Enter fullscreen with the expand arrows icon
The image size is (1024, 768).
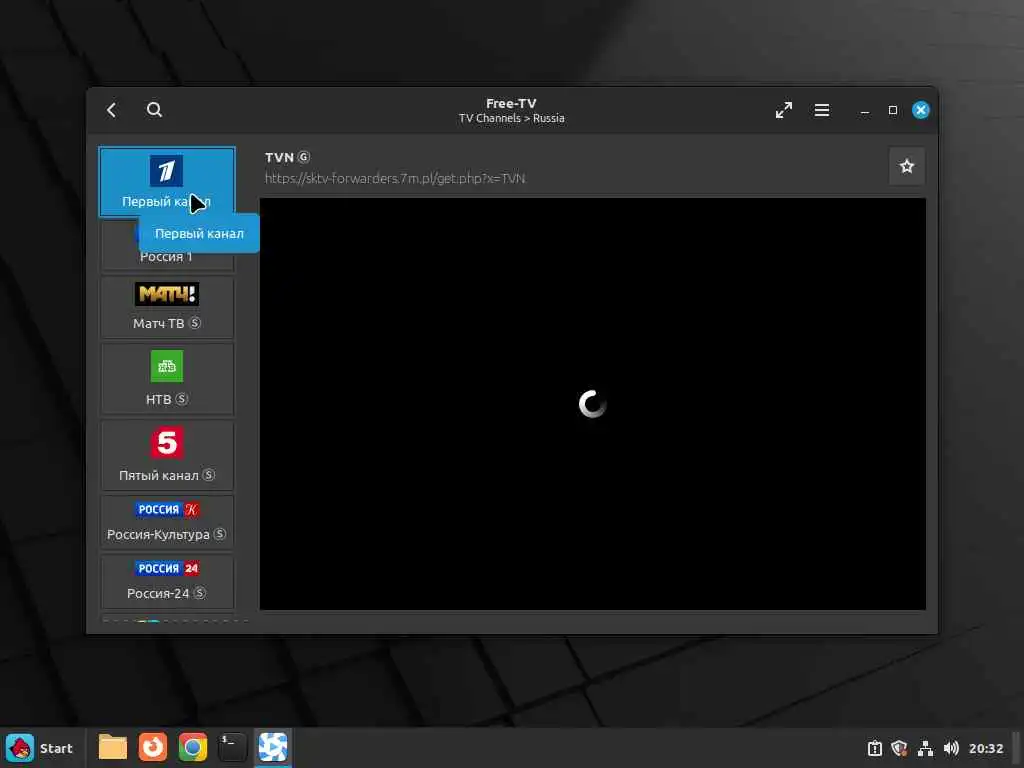pyautogui.click(x=784, y=110)
